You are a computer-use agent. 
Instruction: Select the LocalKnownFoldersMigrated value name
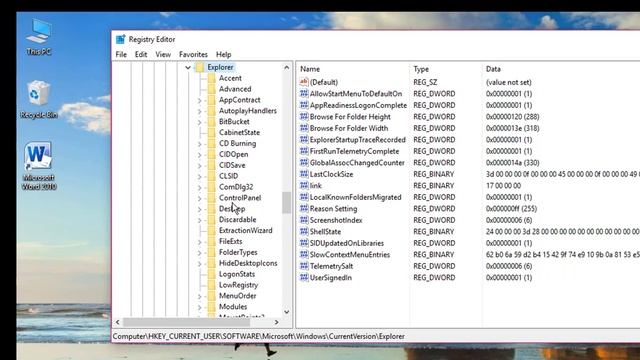[x=356, y=197]
